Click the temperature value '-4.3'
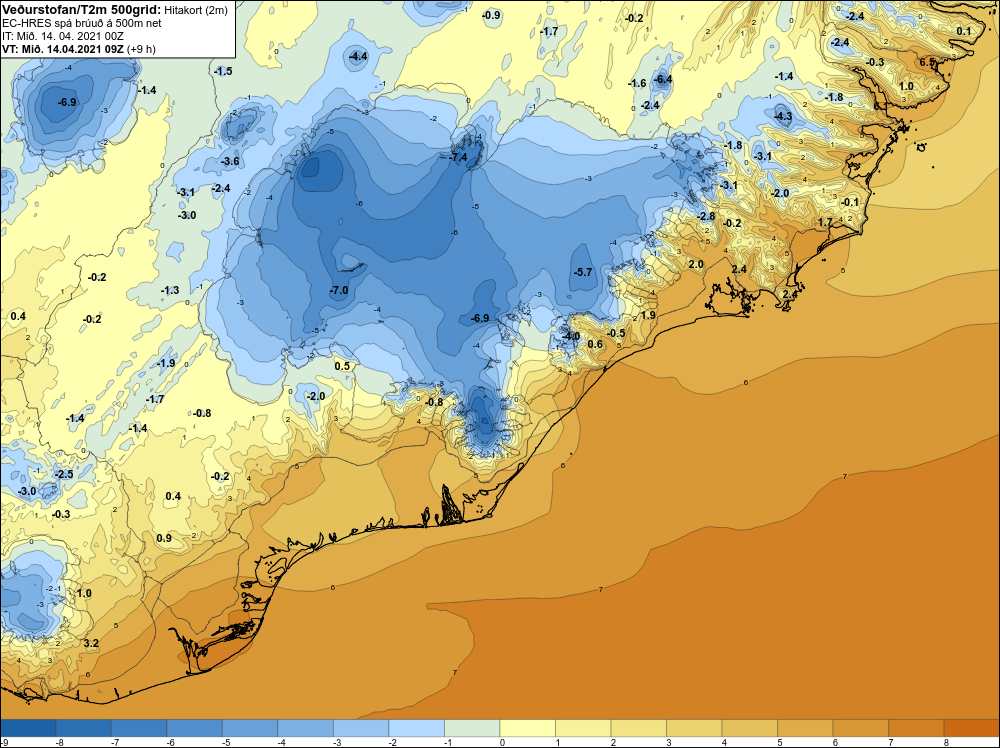This screenshot has height=748, width=1000. [783, 117]
